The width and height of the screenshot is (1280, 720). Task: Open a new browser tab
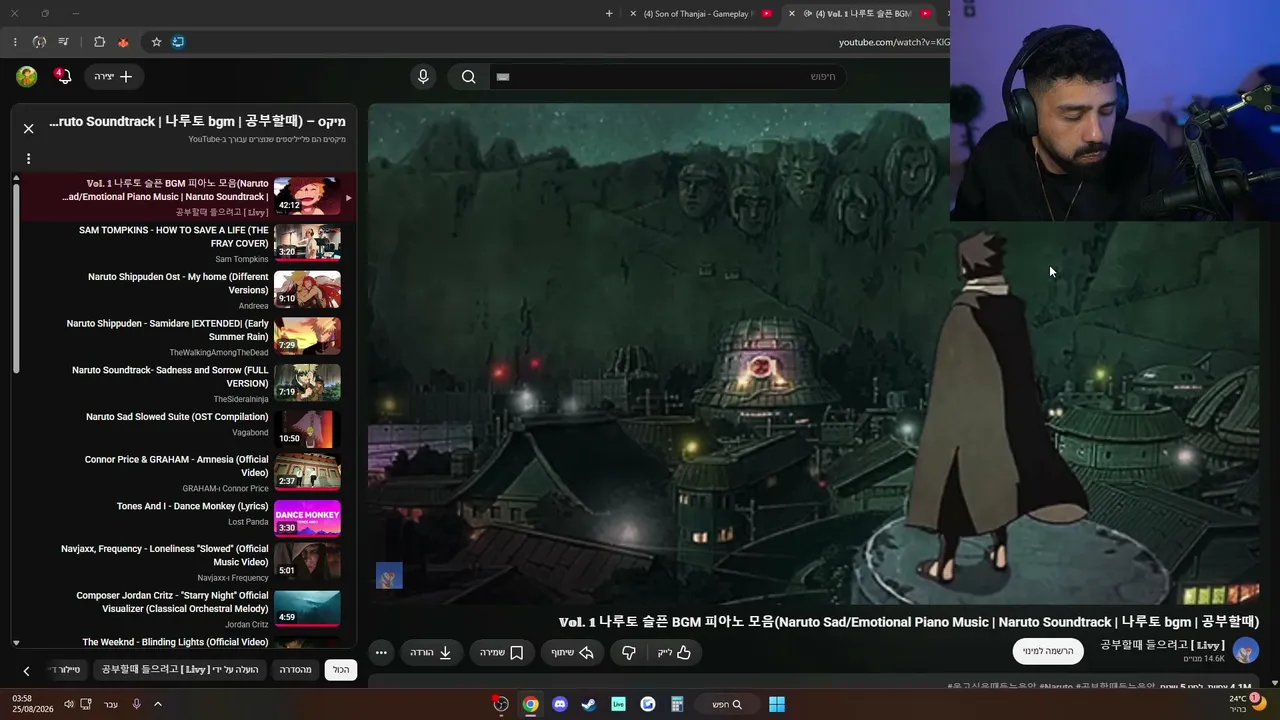(x=609, y=14)
